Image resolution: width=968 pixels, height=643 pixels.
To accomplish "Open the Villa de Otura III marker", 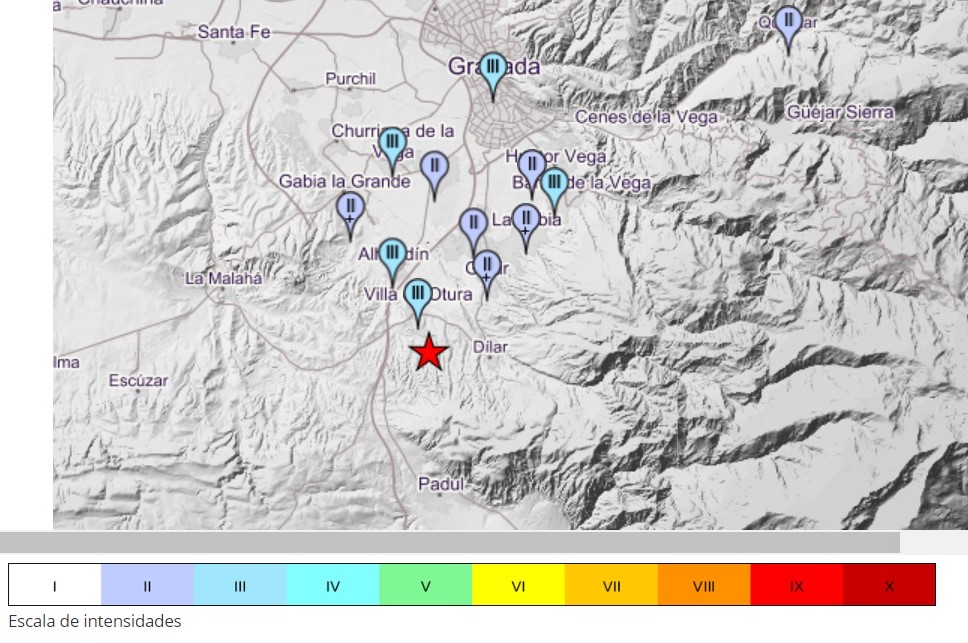I will (419, 298).
